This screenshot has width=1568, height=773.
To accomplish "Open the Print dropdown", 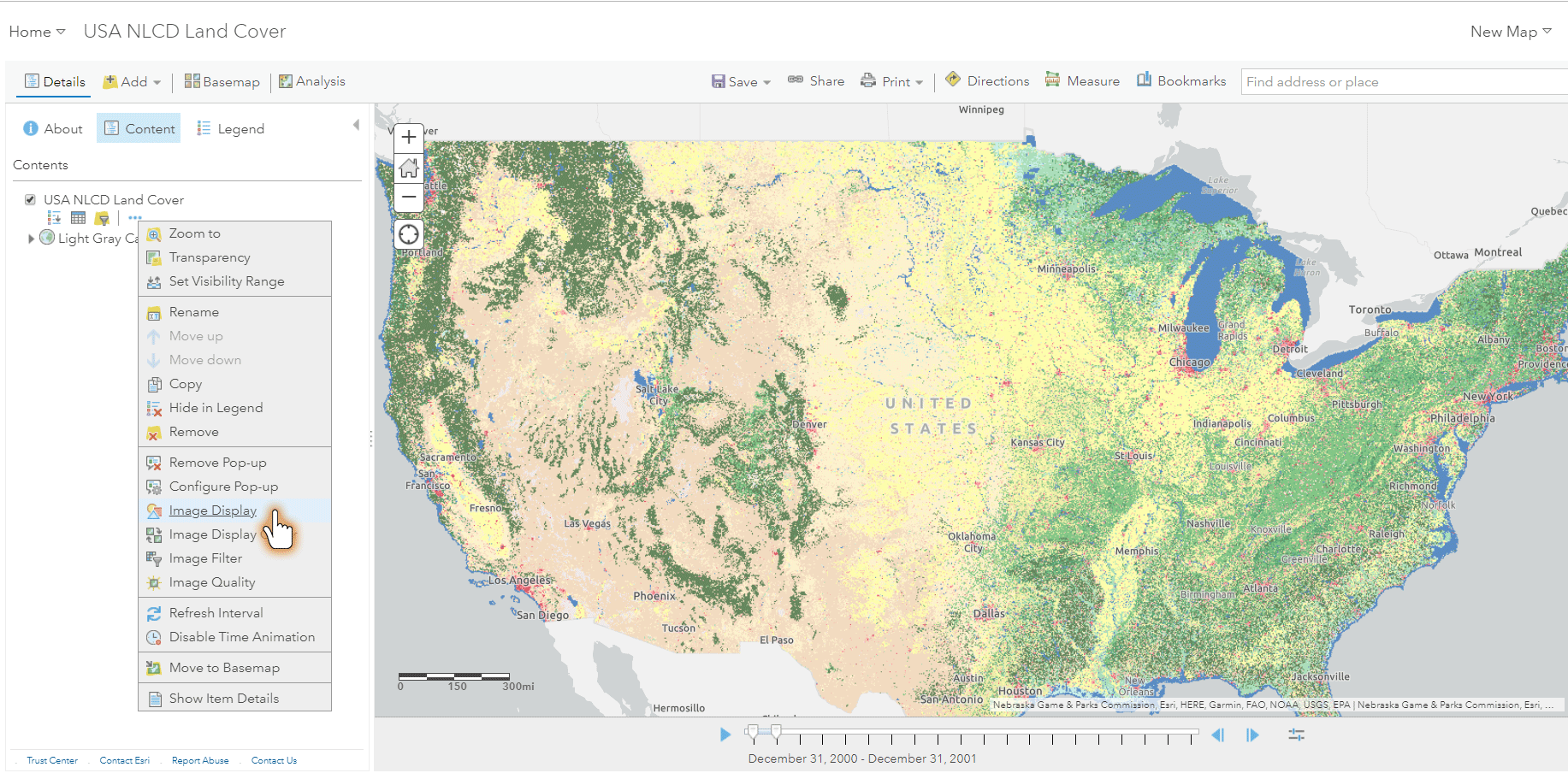I will 891,81.
